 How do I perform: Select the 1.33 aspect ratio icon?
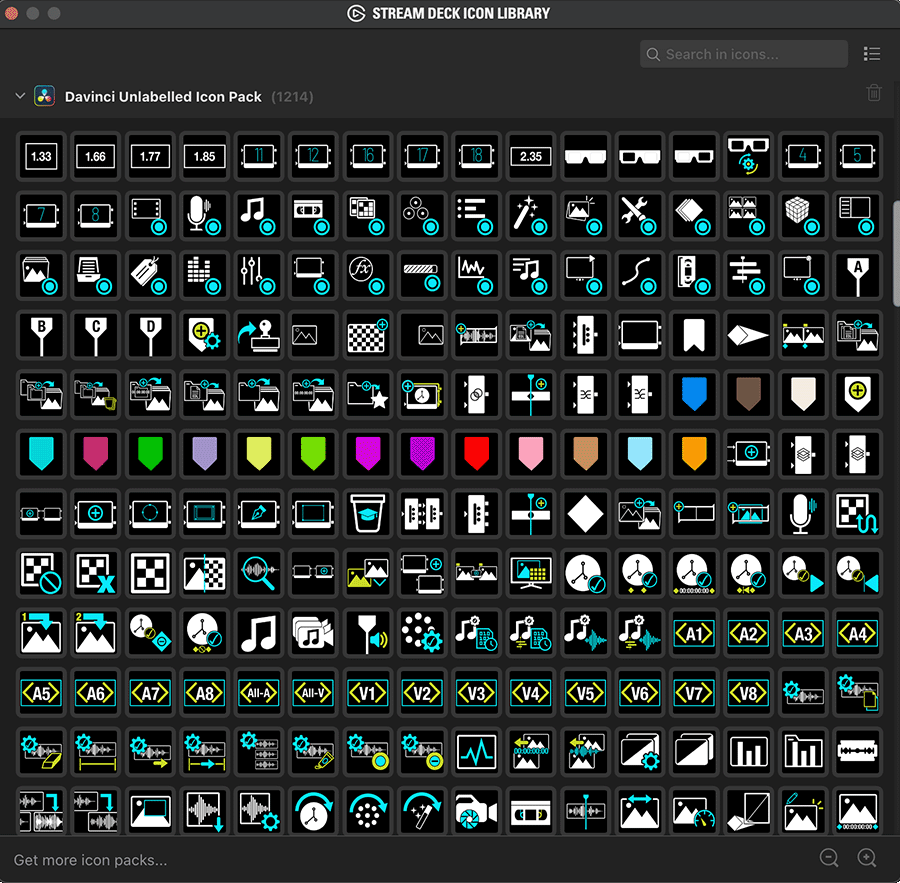(x=41, y=156)
